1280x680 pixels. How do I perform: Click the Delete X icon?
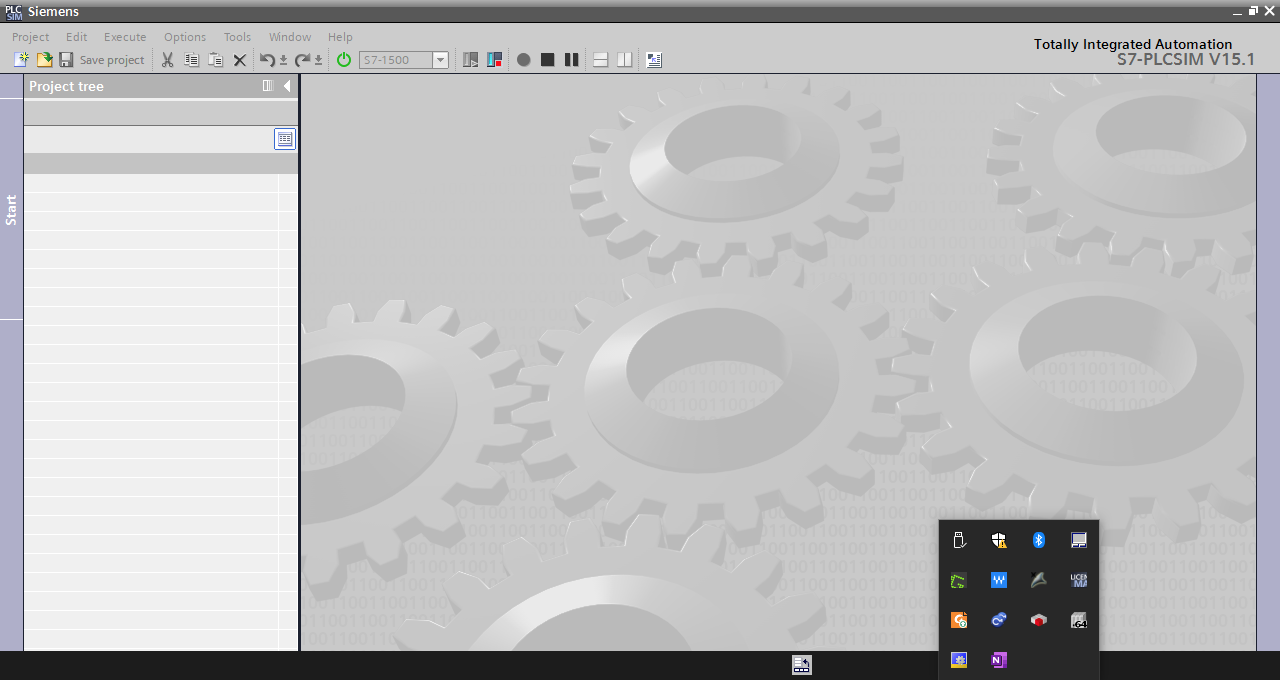pos(240,60)
